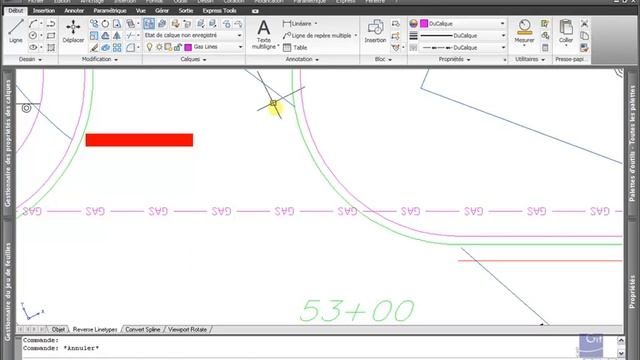Image resolution: width=640 pixels, height=360 pixels.
Task: Click the Copy clip icon in Presse-papiers
Action: 584,36
